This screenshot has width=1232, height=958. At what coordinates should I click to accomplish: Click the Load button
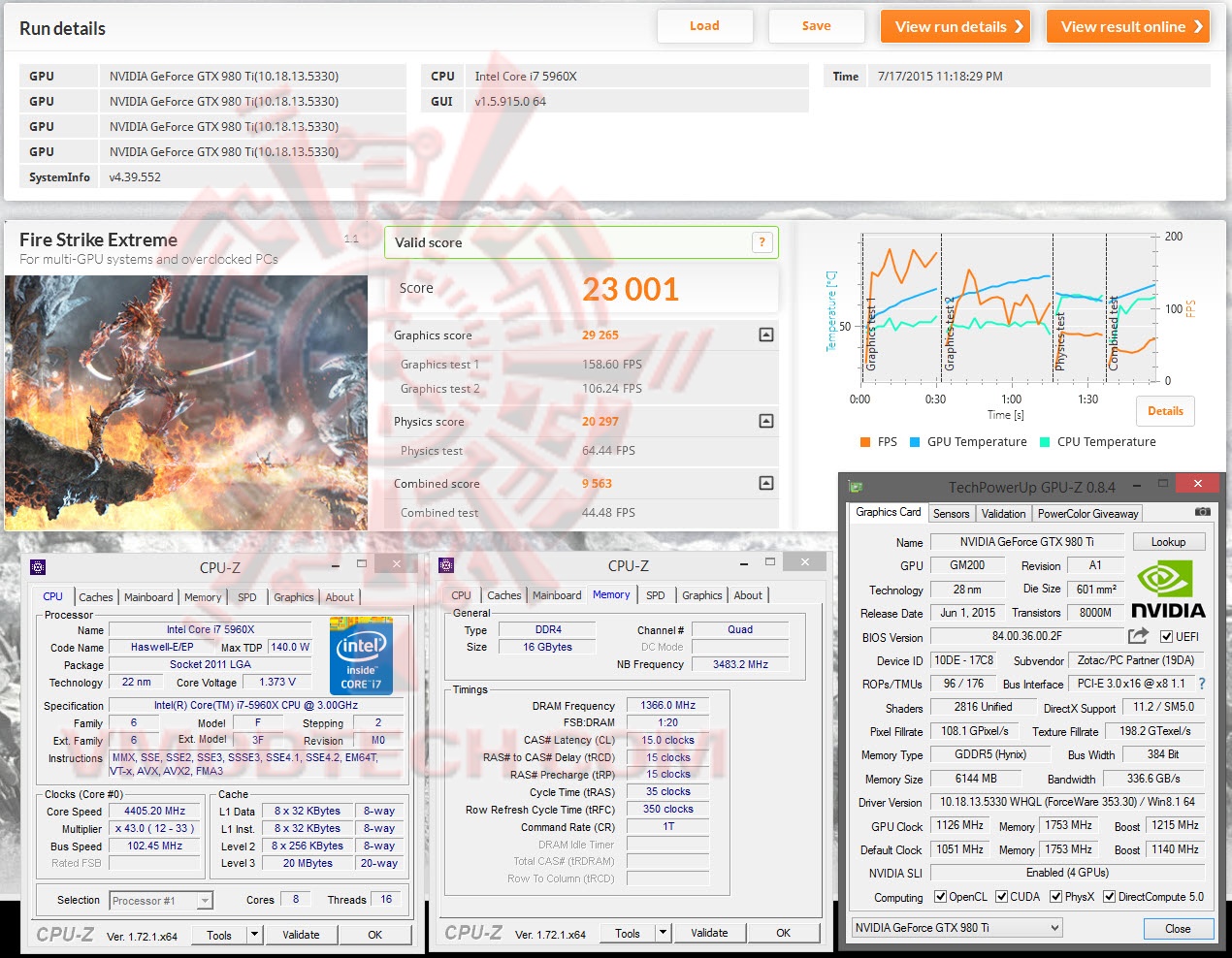point(704,26)
